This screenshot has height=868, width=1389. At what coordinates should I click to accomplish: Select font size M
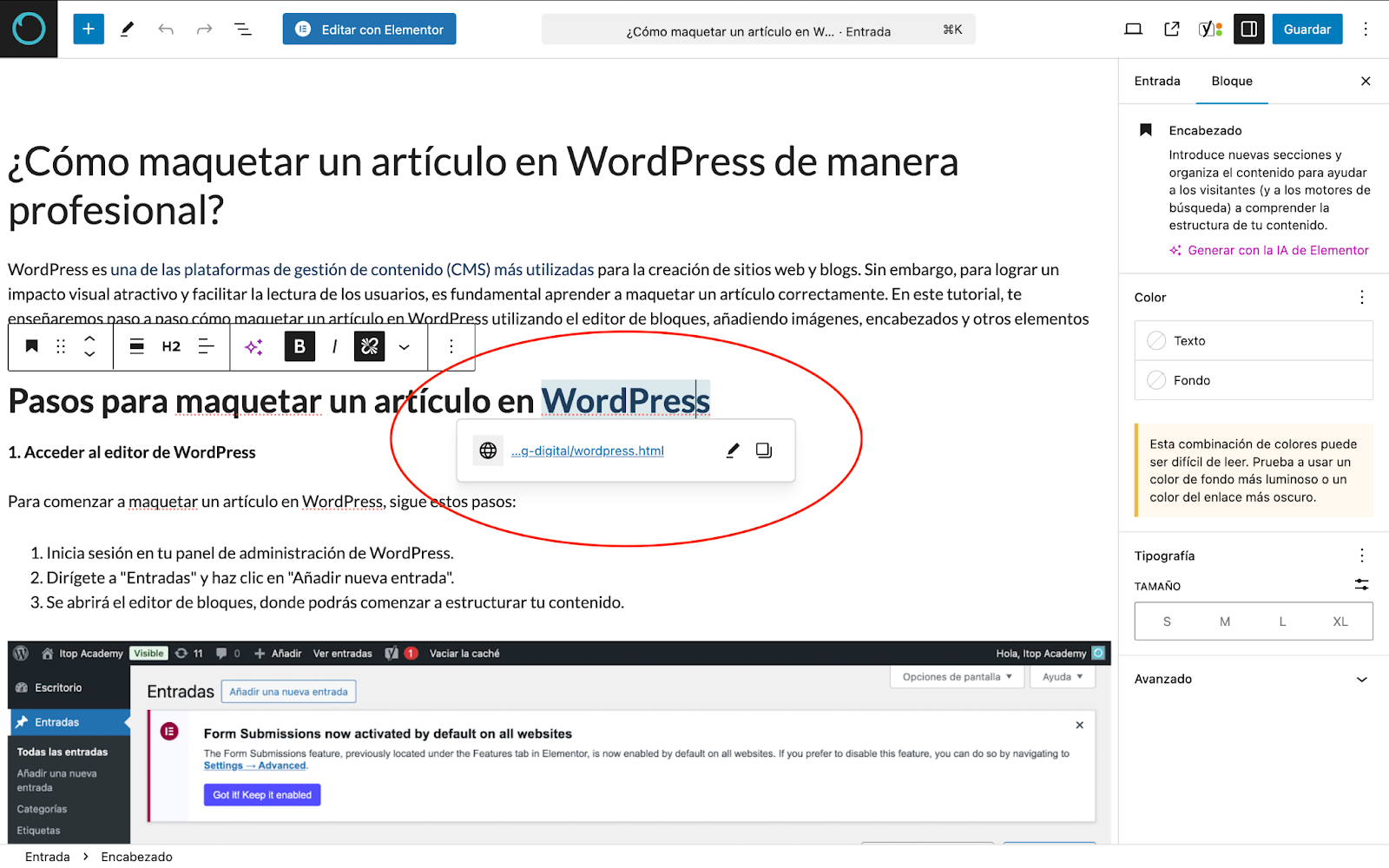pos(1225,621)
